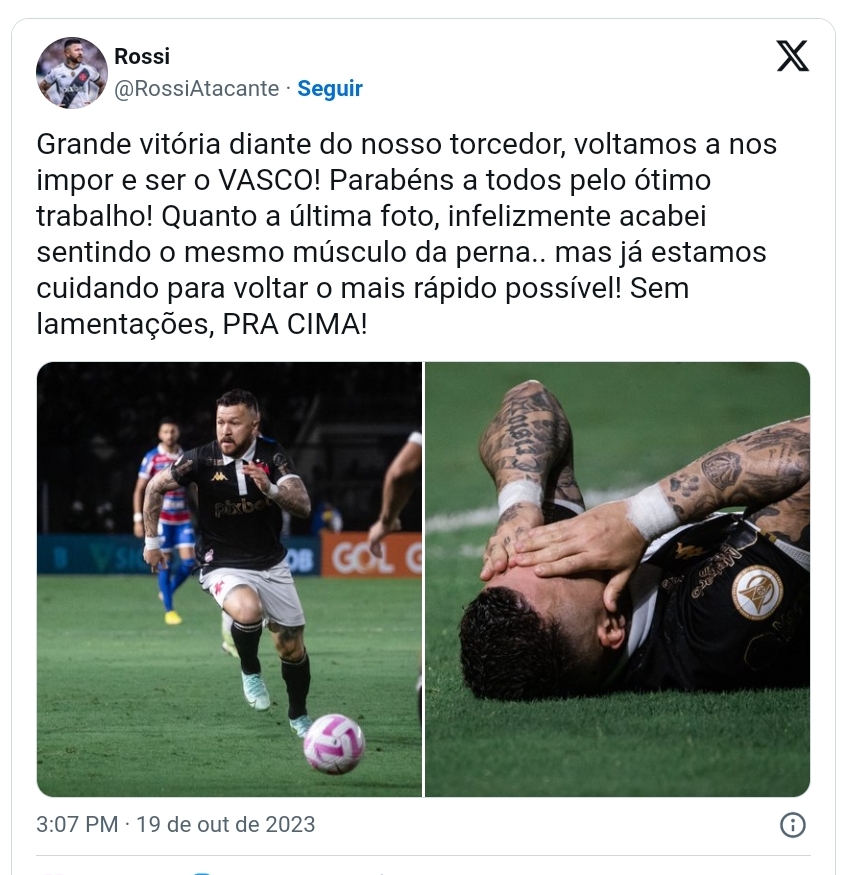Click the Twitter info circle icon

792,825
